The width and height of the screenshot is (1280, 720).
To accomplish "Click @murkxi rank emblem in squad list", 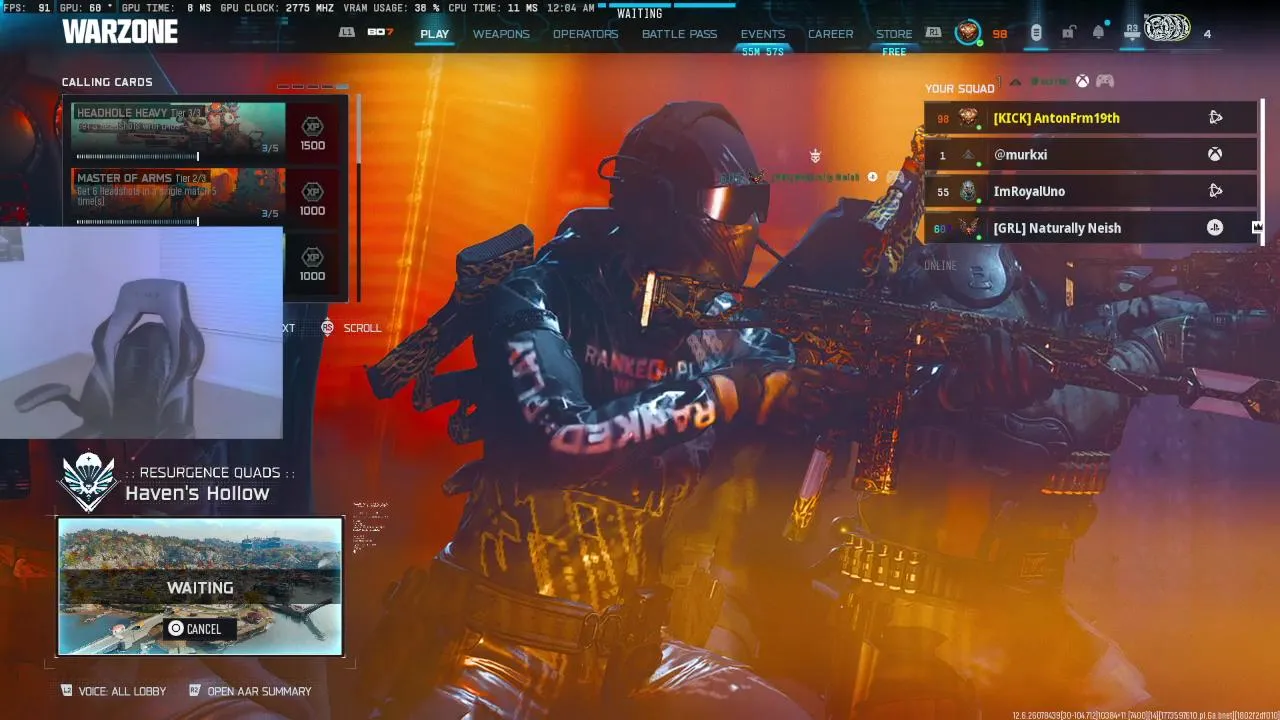I will 968,155.
